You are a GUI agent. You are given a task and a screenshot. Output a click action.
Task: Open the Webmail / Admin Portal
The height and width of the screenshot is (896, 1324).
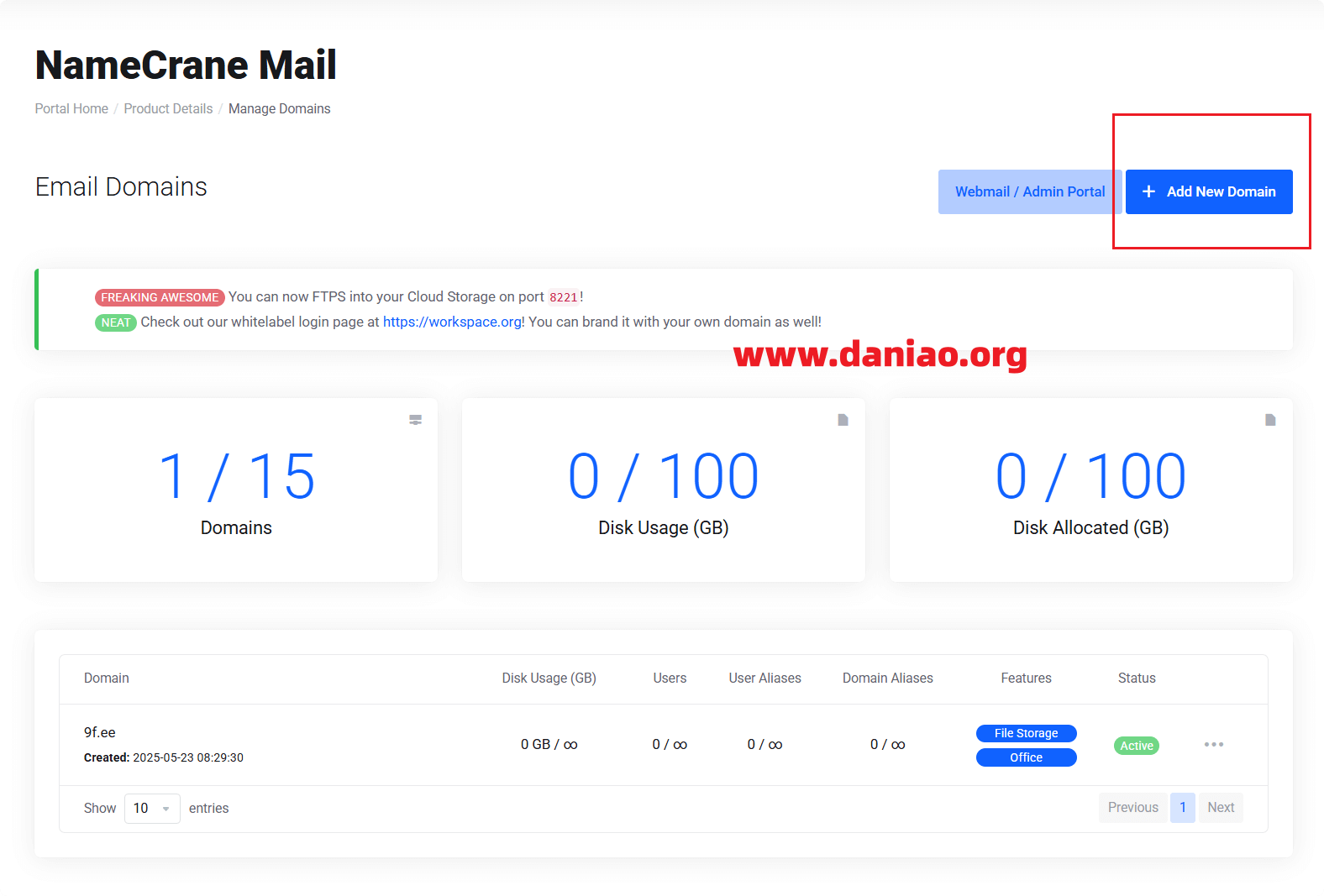click(x=1030, y=191)
